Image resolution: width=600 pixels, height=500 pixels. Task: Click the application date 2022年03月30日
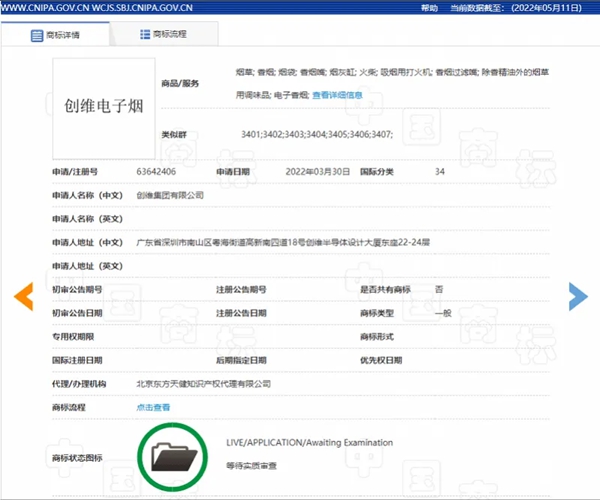314,172
